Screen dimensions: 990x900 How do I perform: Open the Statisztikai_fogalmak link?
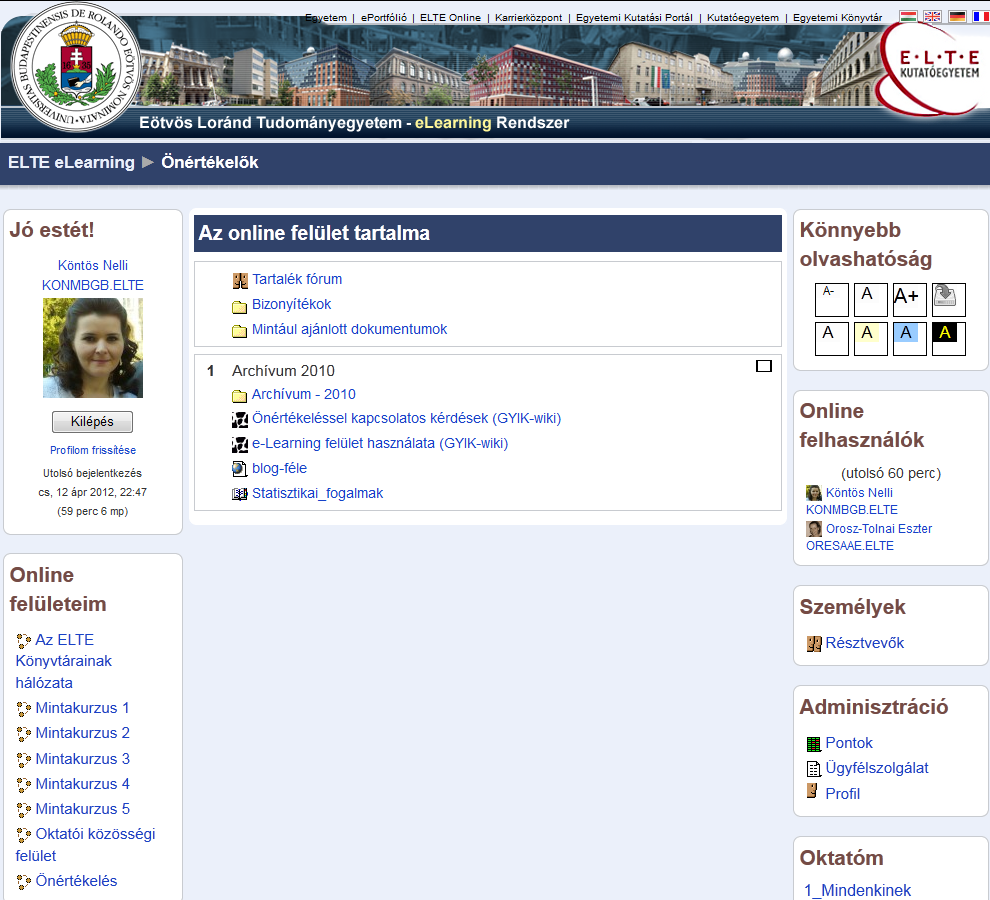[x=318, y=493]
